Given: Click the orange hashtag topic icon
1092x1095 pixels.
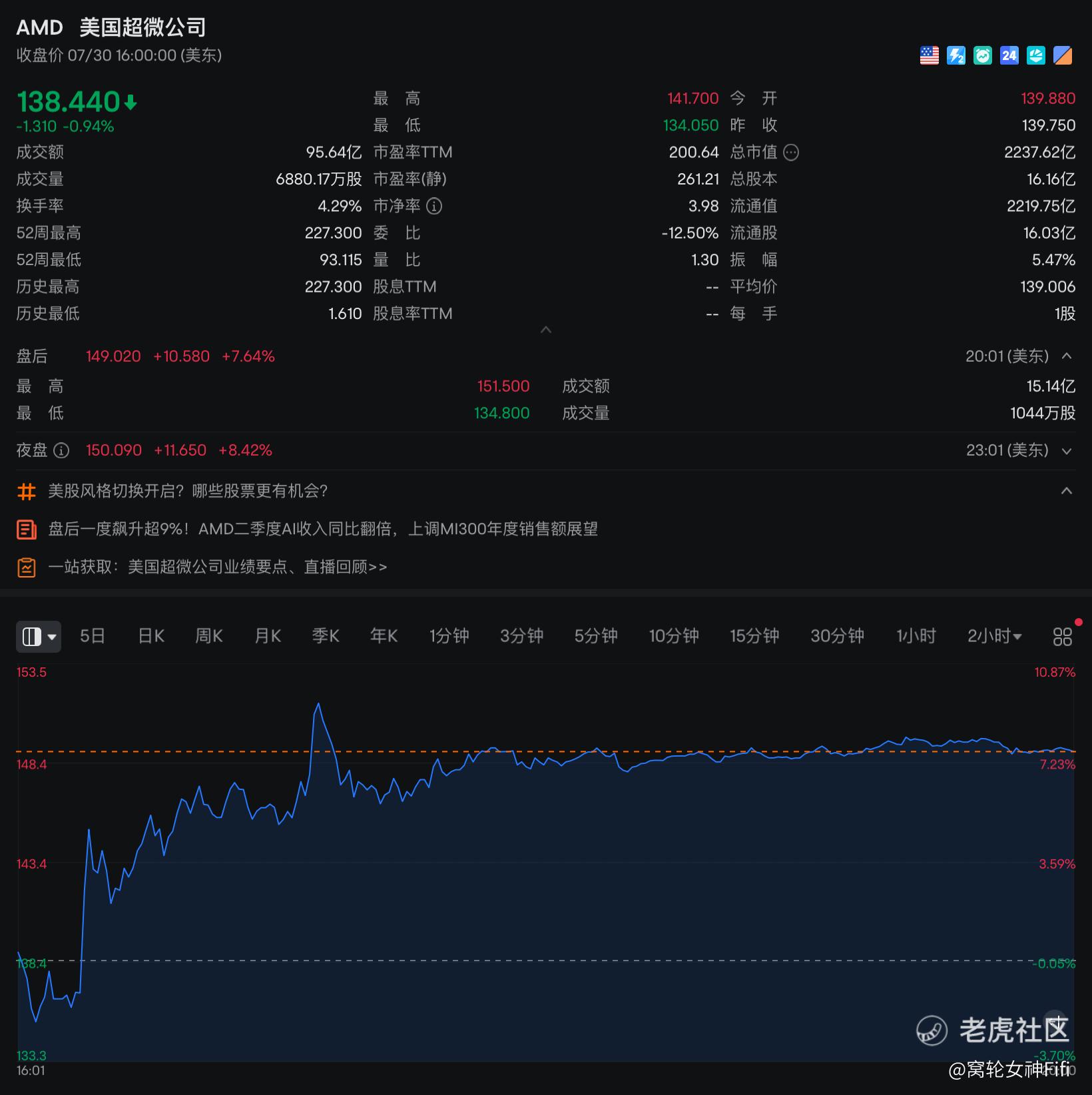Looking at the screenshot, I should point(26,492).
